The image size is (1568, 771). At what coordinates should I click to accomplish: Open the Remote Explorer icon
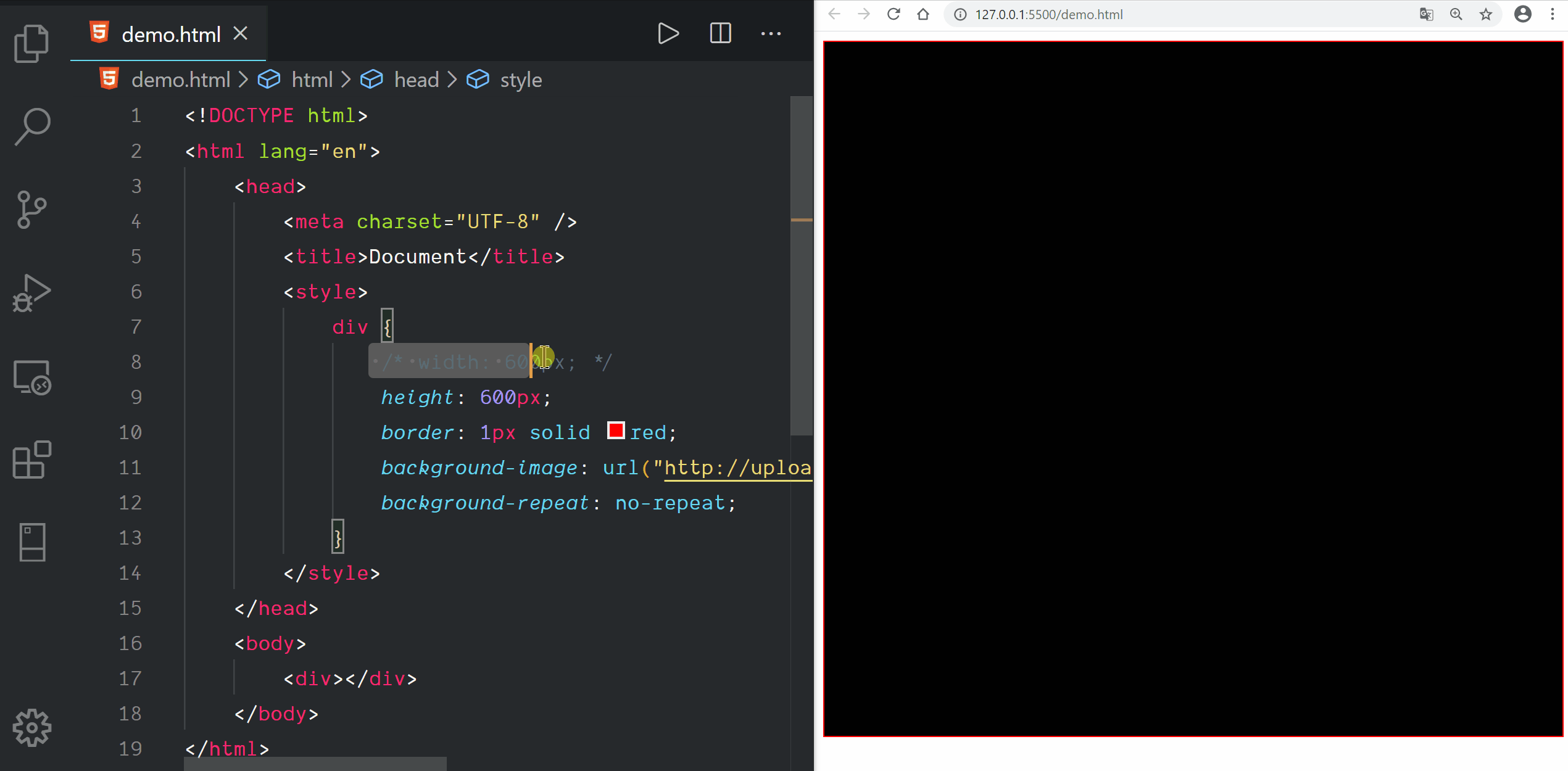coord(32,377)
